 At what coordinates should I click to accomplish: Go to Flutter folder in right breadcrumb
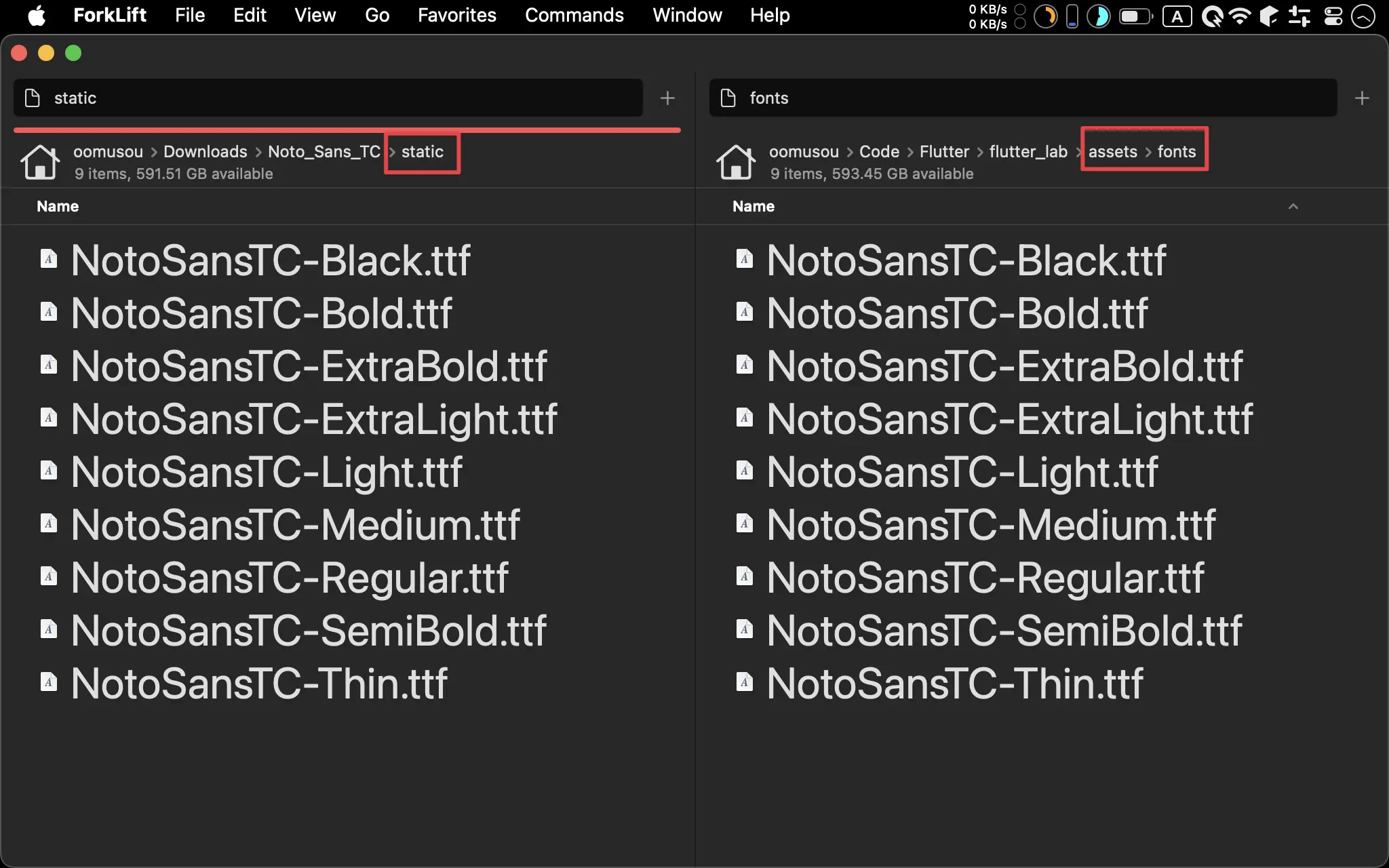944,151
